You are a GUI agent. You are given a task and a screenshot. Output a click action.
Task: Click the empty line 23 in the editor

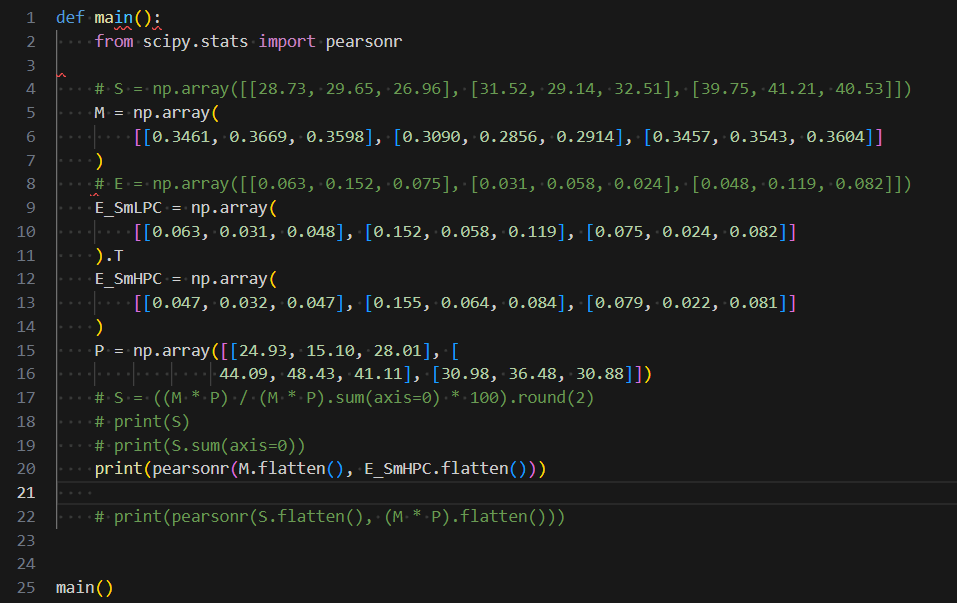tap(200, 540)
